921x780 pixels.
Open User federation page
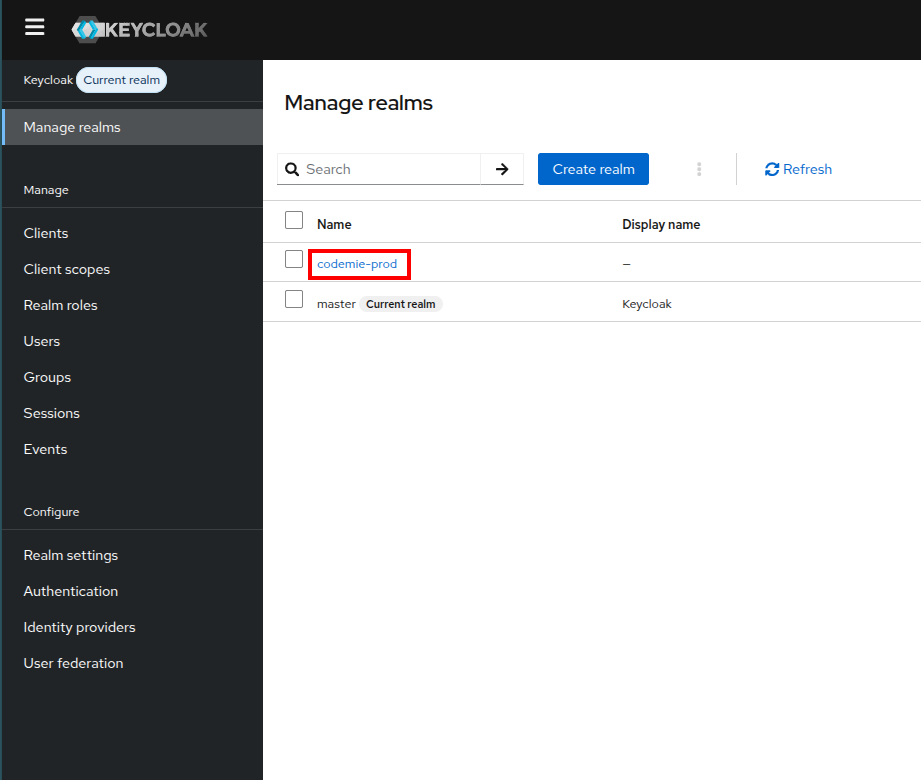click(x=73, y=663)
